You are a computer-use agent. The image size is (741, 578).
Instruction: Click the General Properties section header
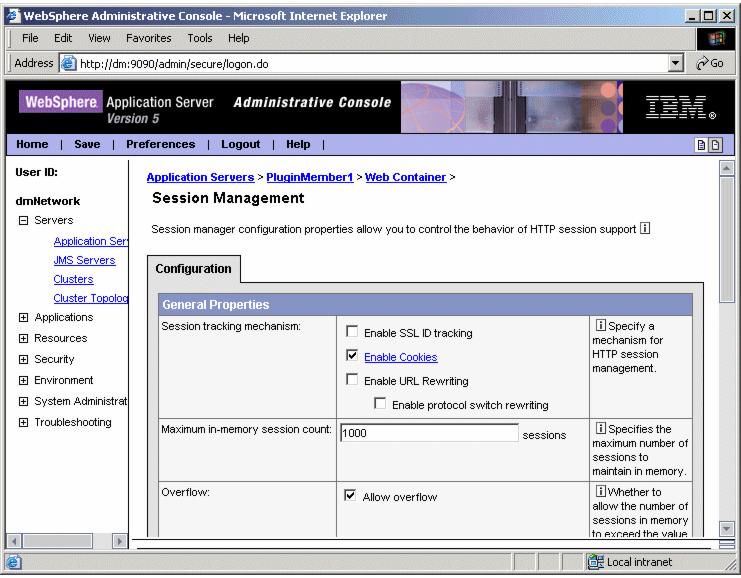(425, 305)
